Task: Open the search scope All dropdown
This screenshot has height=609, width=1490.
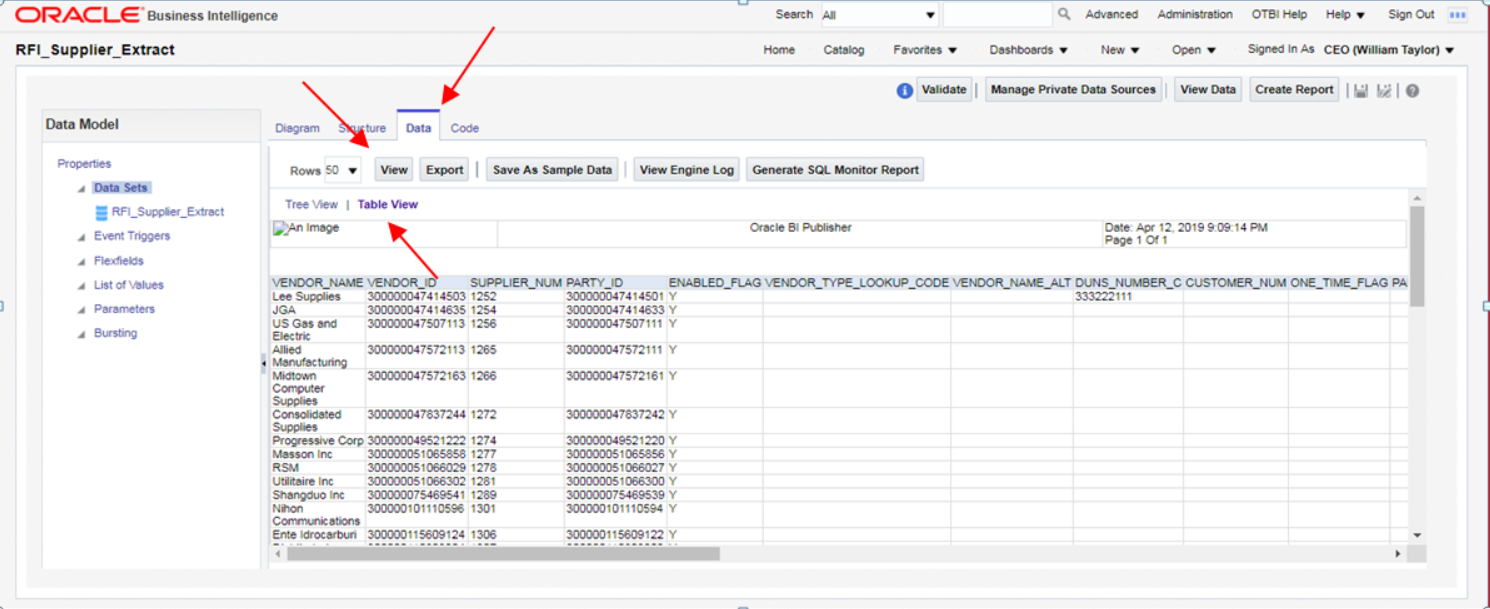Action: click(x=879, y=15)
